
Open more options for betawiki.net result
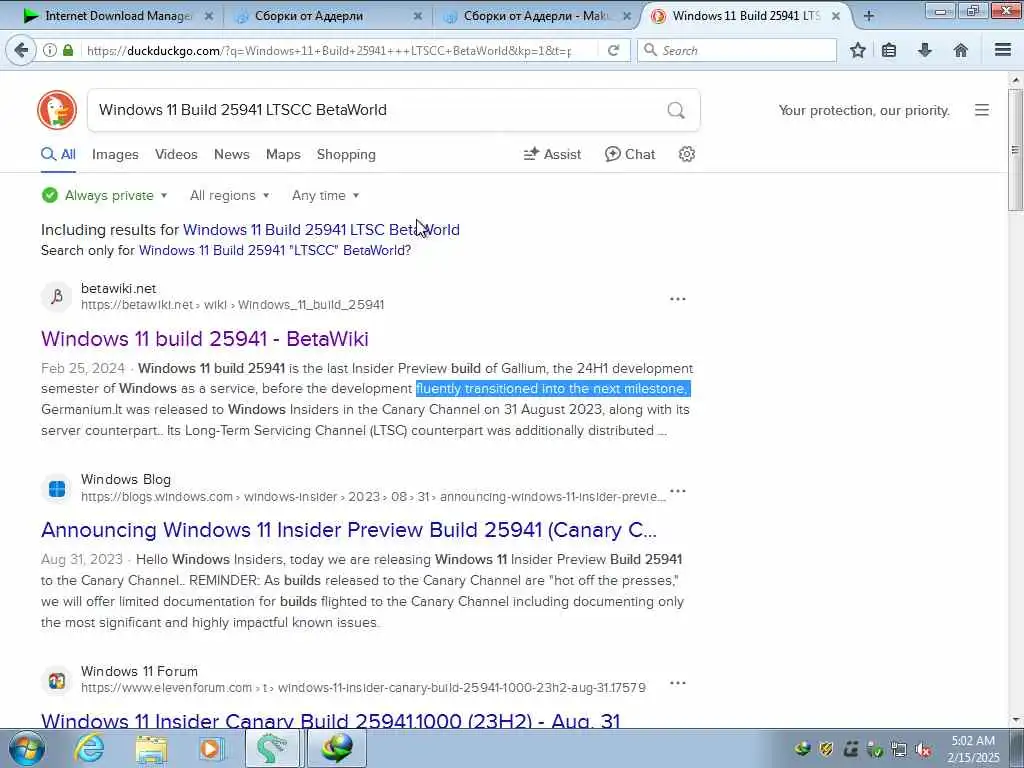click(x=678, y=299)
